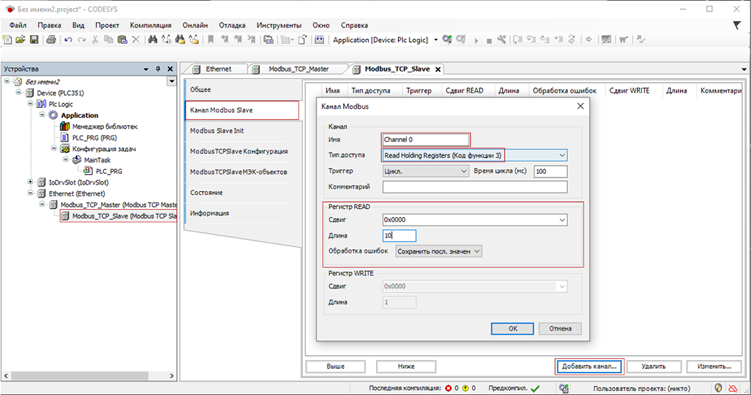Open the Тип доступа dropdown
The height and width of the screenshot is (395, 751).
point(562,155)
